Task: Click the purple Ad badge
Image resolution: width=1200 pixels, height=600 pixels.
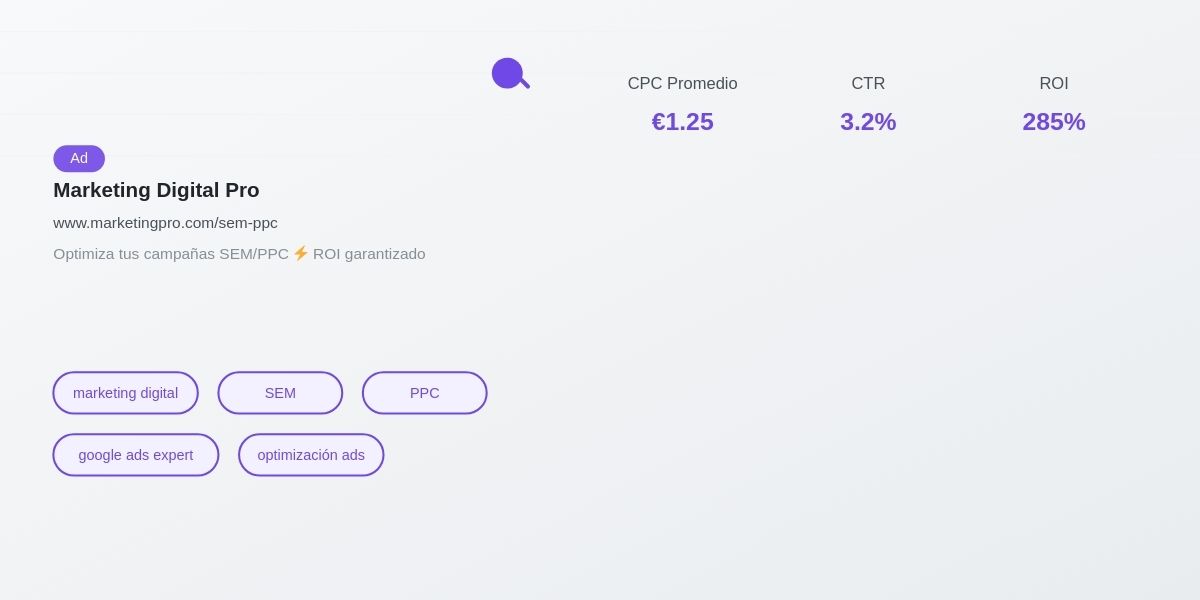Action: (79, 158)
